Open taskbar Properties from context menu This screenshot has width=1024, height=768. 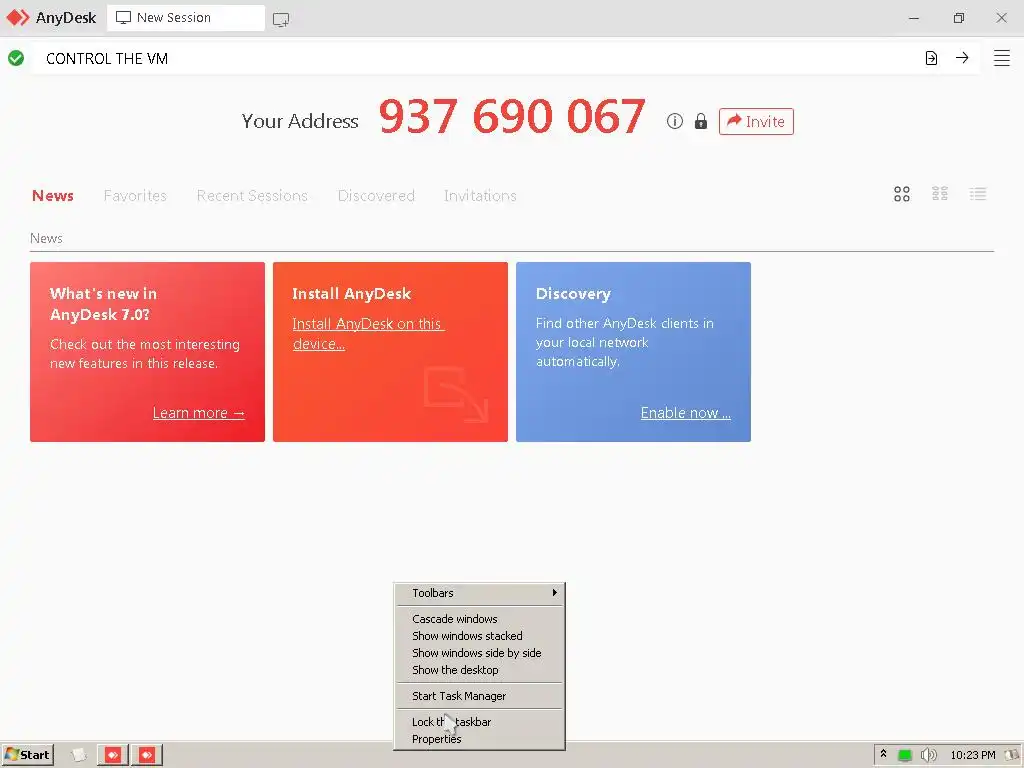pos(479,739)
